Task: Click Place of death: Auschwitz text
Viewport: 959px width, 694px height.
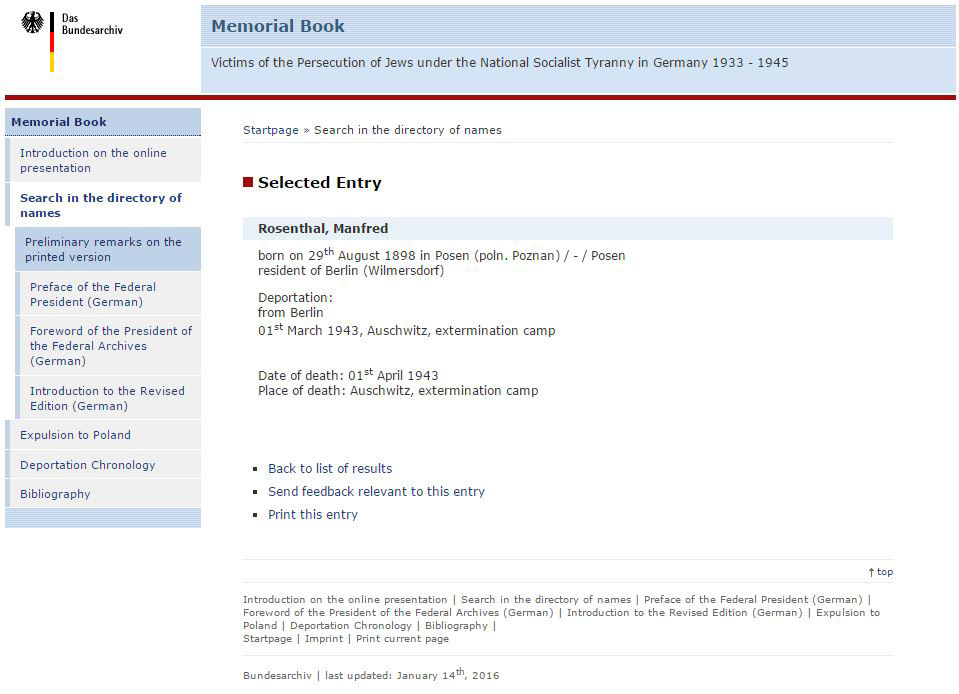Action: coord(398,391)
